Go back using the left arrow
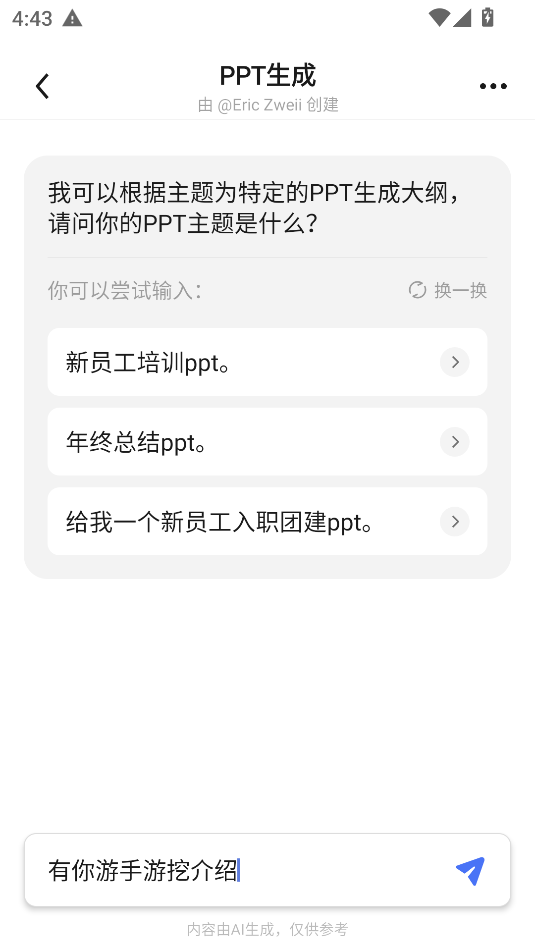 pos(42,86)
